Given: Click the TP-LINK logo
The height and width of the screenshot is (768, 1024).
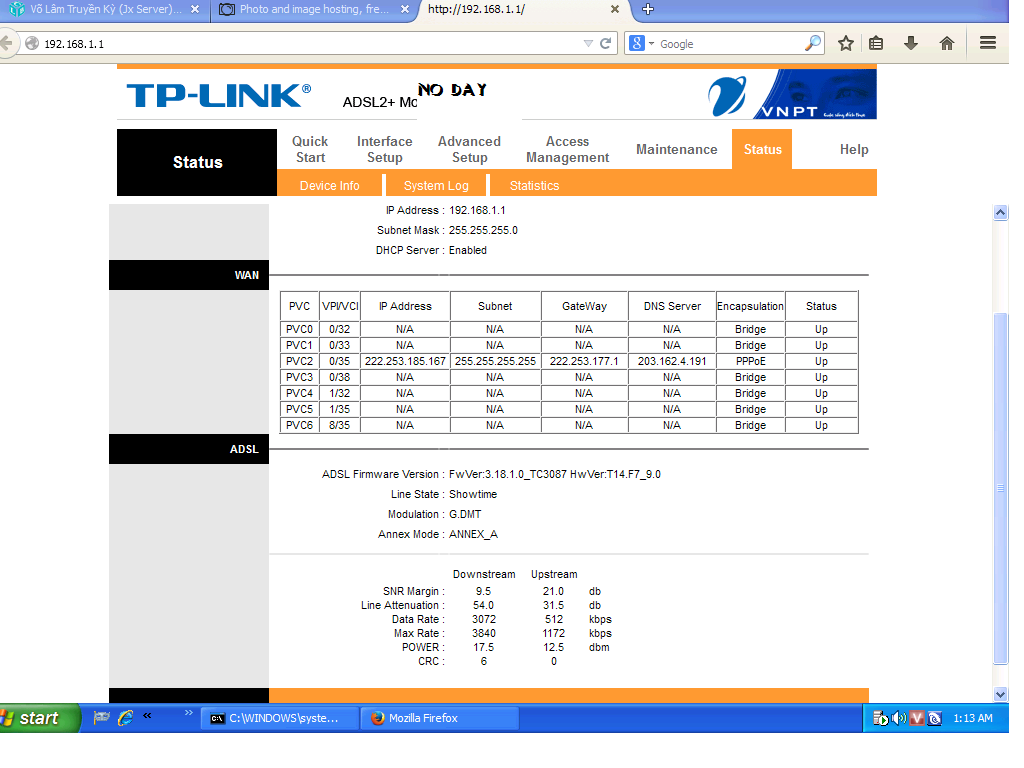Looking at the screenshot, I should click(219, 95).
